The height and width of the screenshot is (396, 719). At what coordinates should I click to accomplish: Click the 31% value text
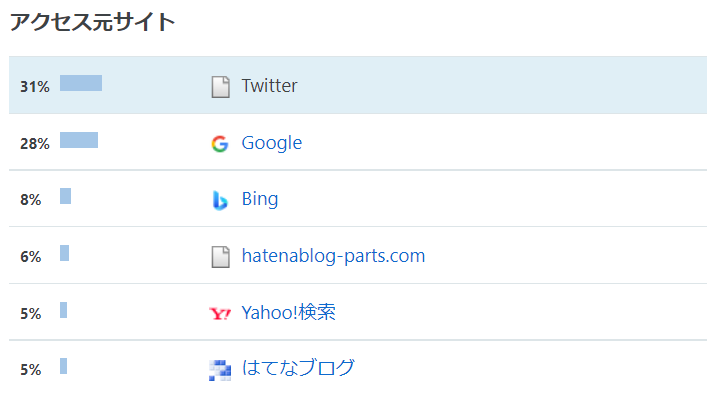point(35,87)
